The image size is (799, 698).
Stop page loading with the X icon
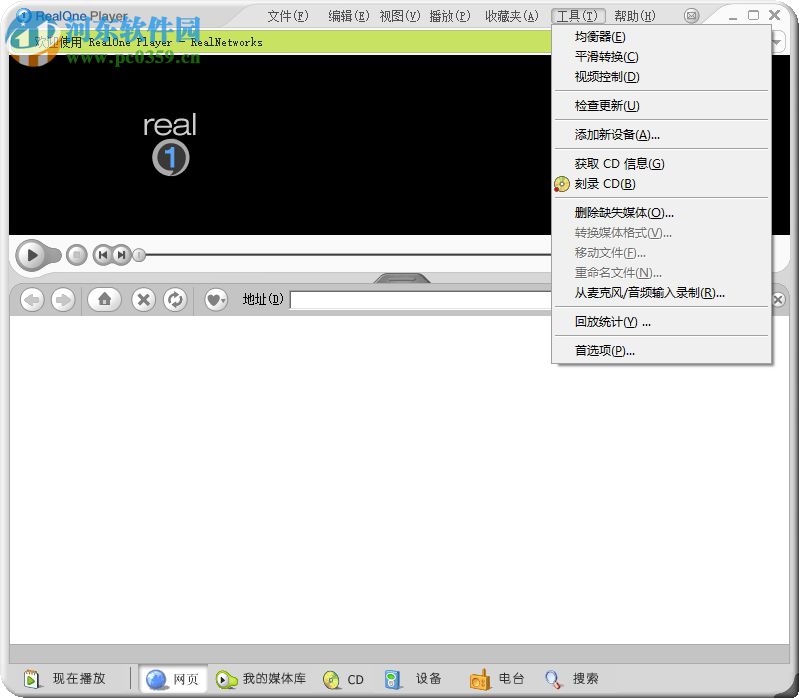[x=144, y=300]
